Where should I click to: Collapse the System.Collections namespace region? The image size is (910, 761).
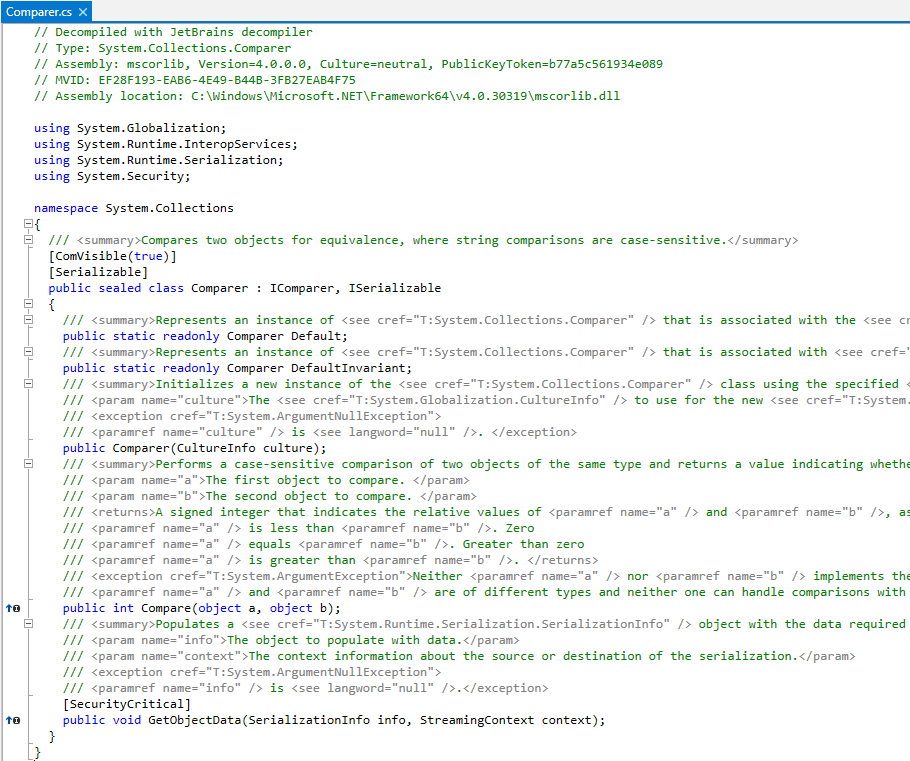pyautogui.click(x=29, y=224)
